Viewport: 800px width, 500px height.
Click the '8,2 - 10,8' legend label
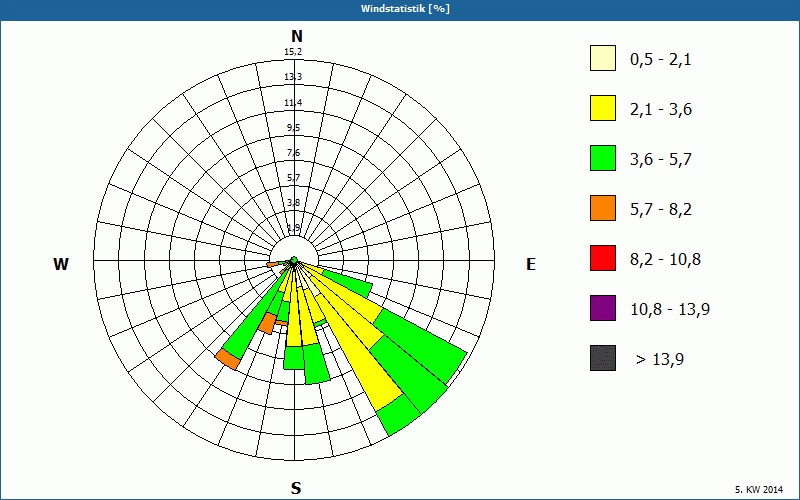[x=666, y=260]
